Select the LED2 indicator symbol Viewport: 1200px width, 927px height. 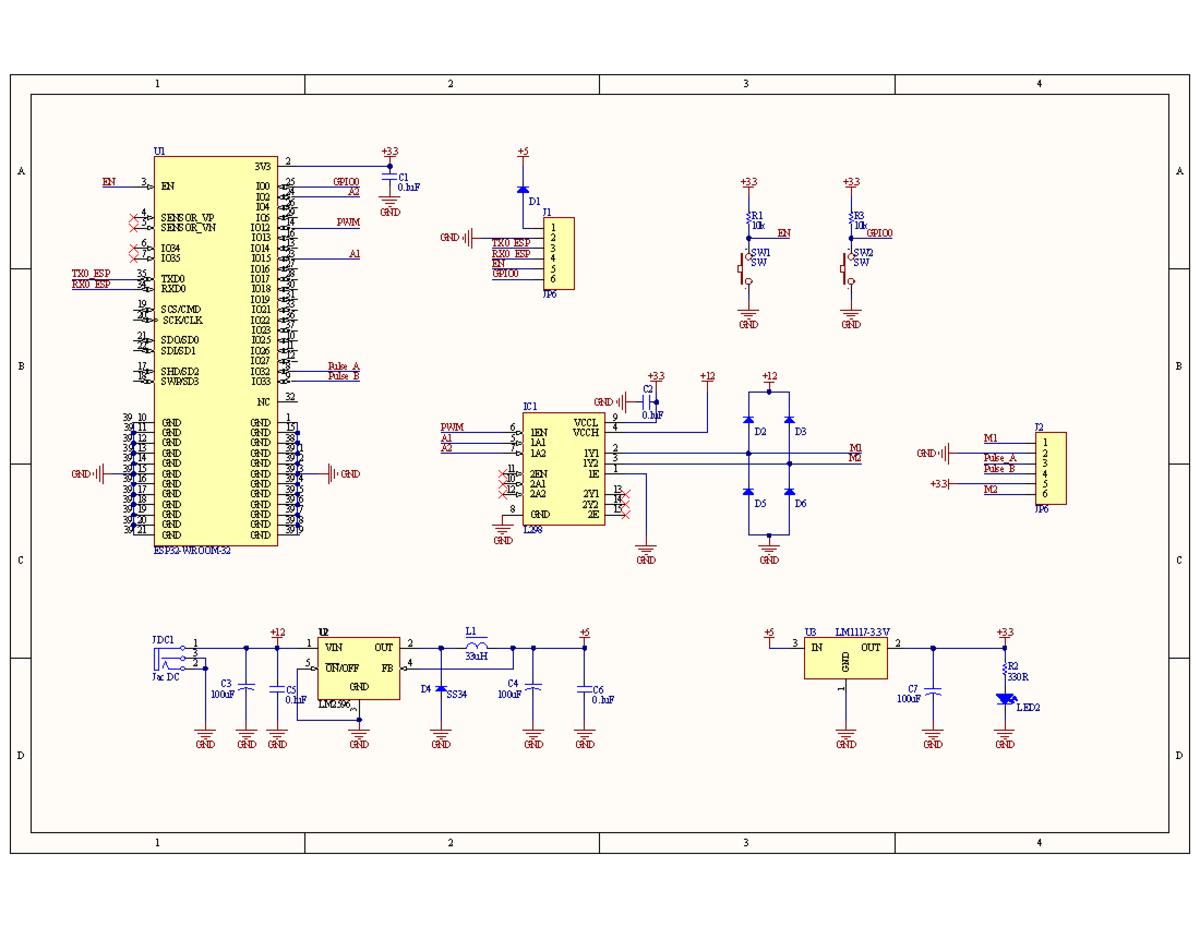1005,700
